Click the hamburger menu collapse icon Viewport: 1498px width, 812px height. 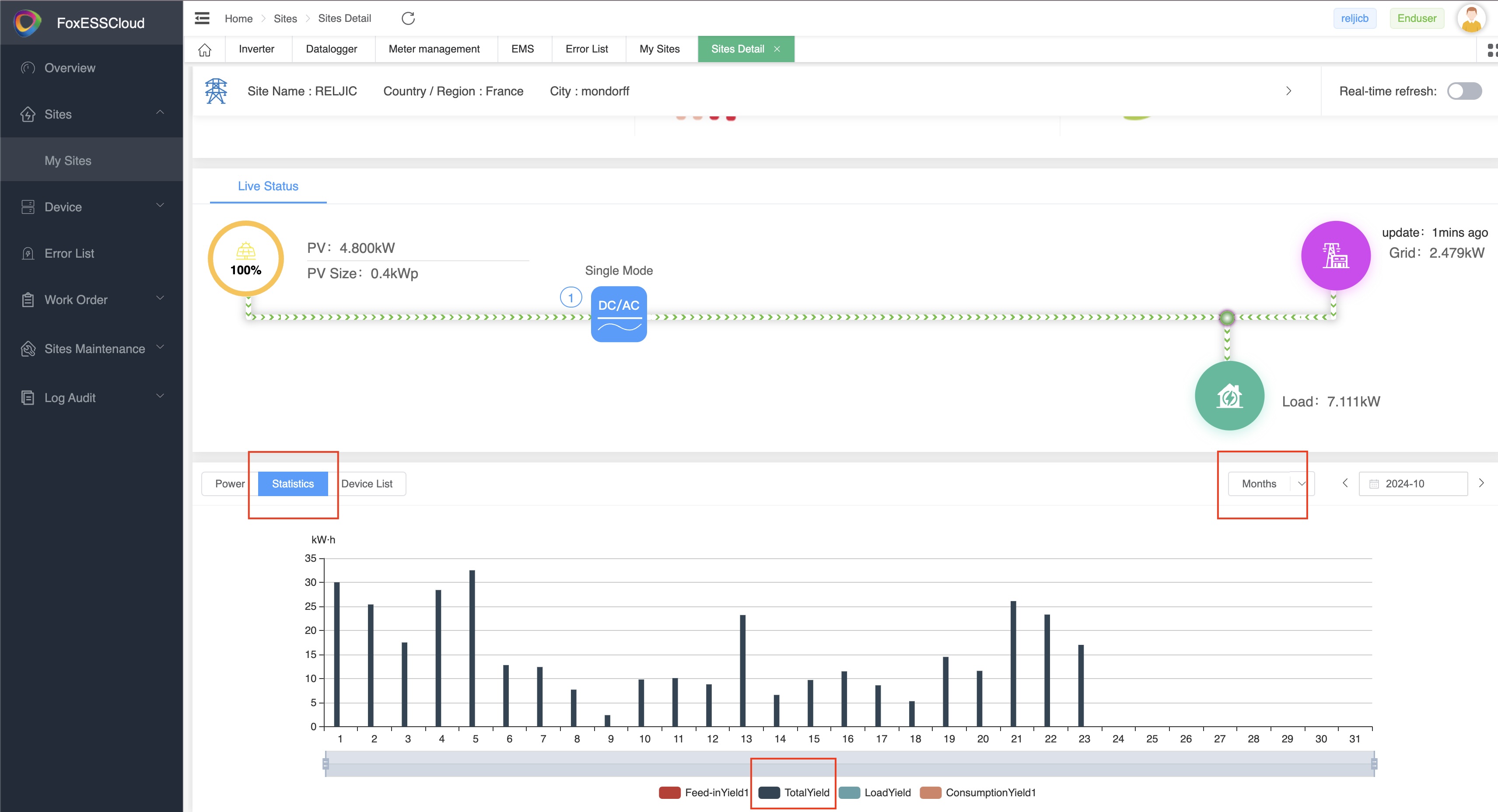(202, 18)
